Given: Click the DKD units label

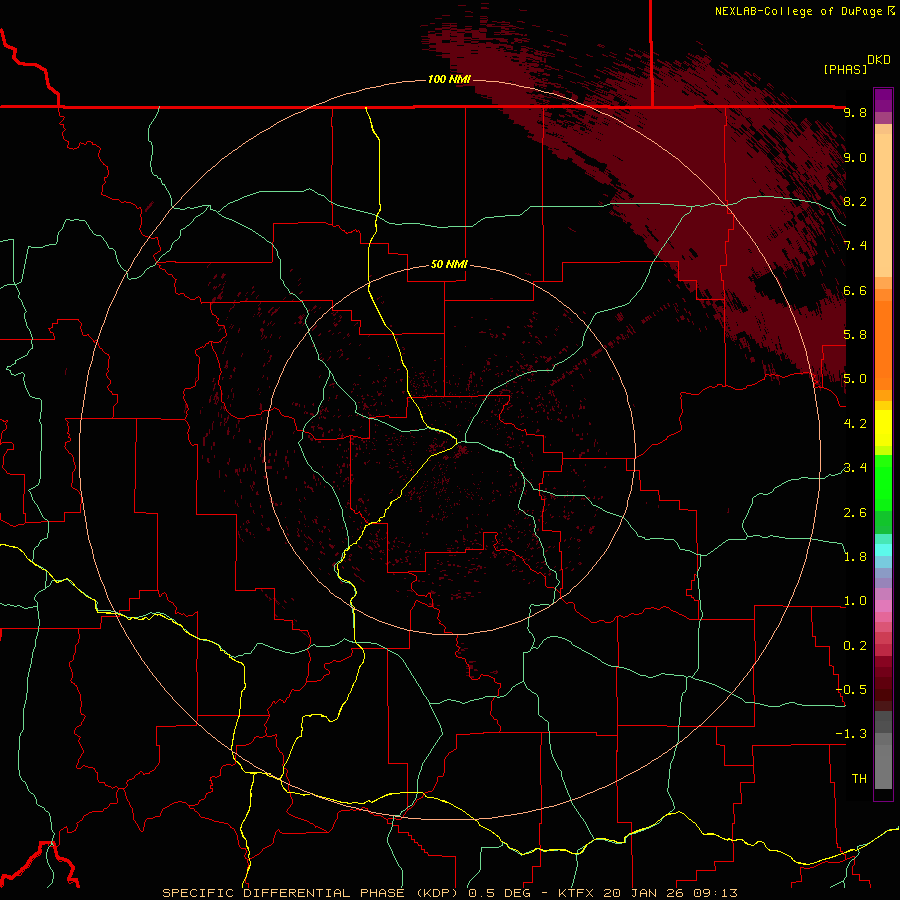Looking at the screenshot, I should pyautogui.click(x=879, y=60).
